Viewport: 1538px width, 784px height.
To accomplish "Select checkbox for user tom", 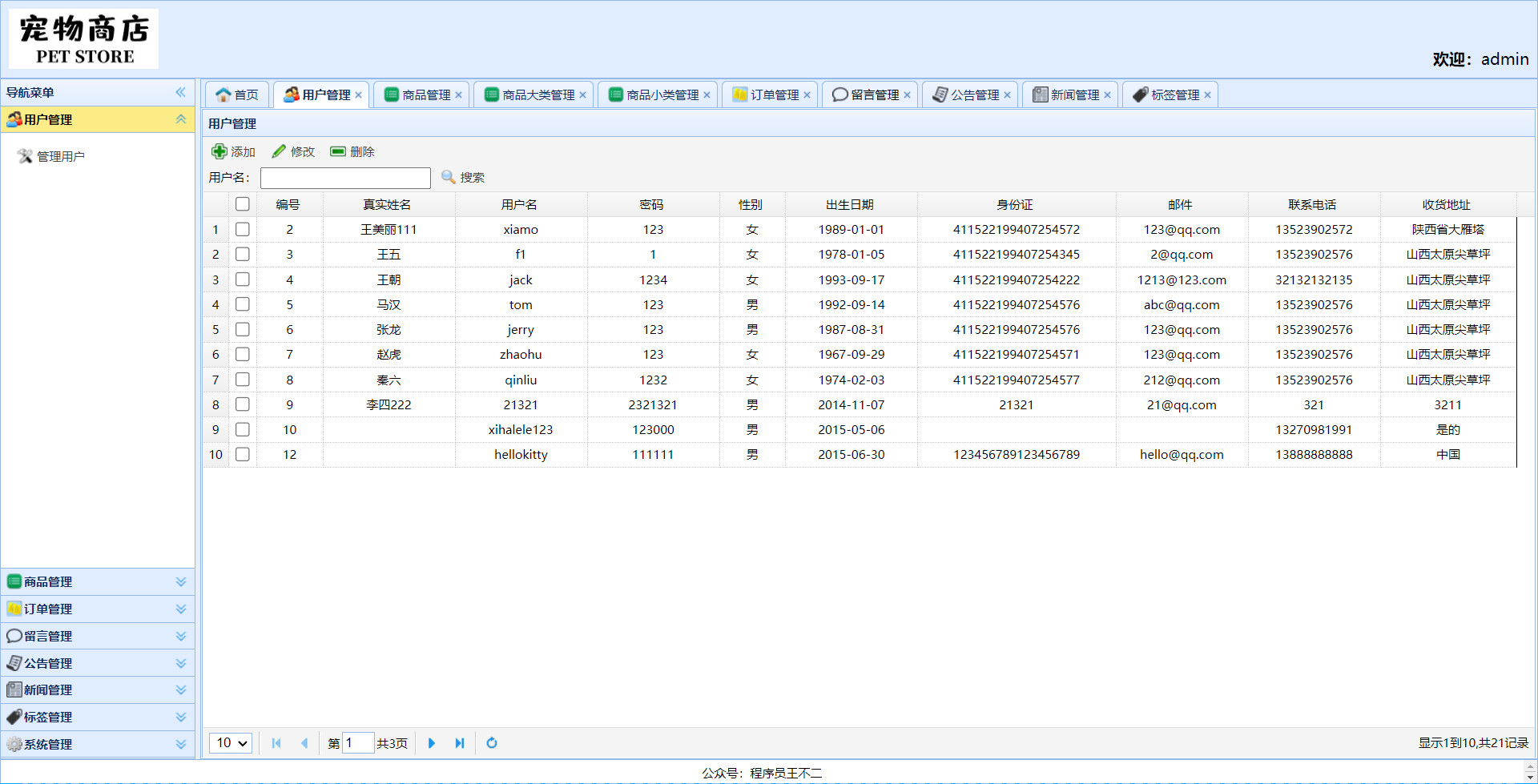I will [243, 304].
